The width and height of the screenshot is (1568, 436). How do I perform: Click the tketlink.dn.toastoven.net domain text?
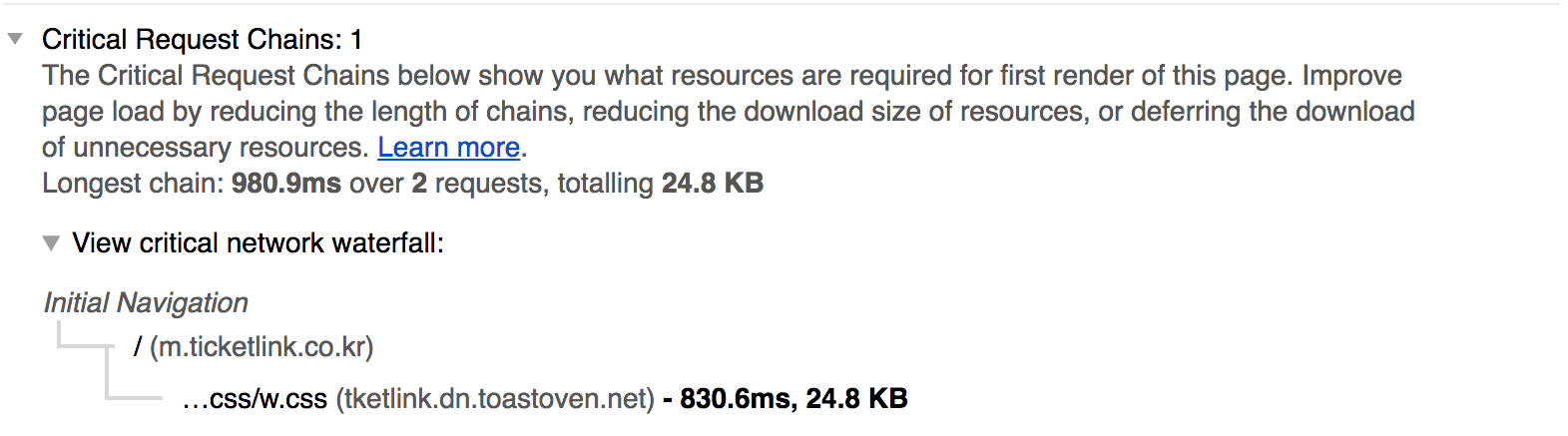click(495, 399)
